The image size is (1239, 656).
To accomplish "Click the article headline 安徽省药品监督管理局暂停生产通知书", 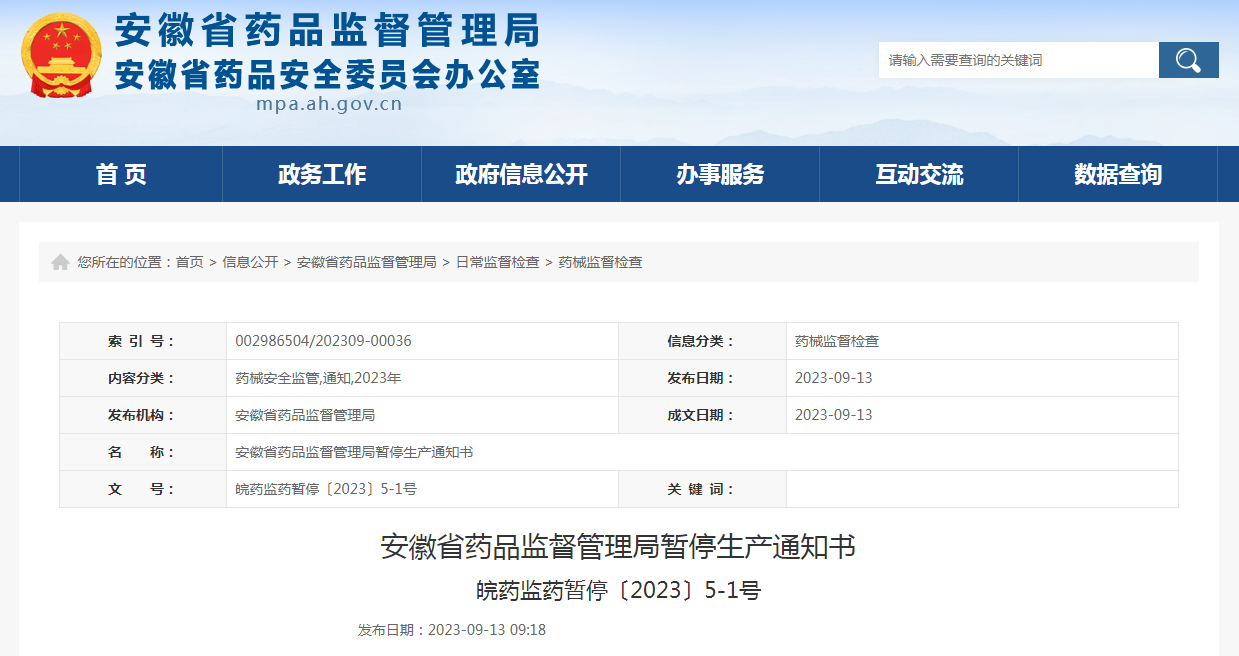I will pos(618,547).
